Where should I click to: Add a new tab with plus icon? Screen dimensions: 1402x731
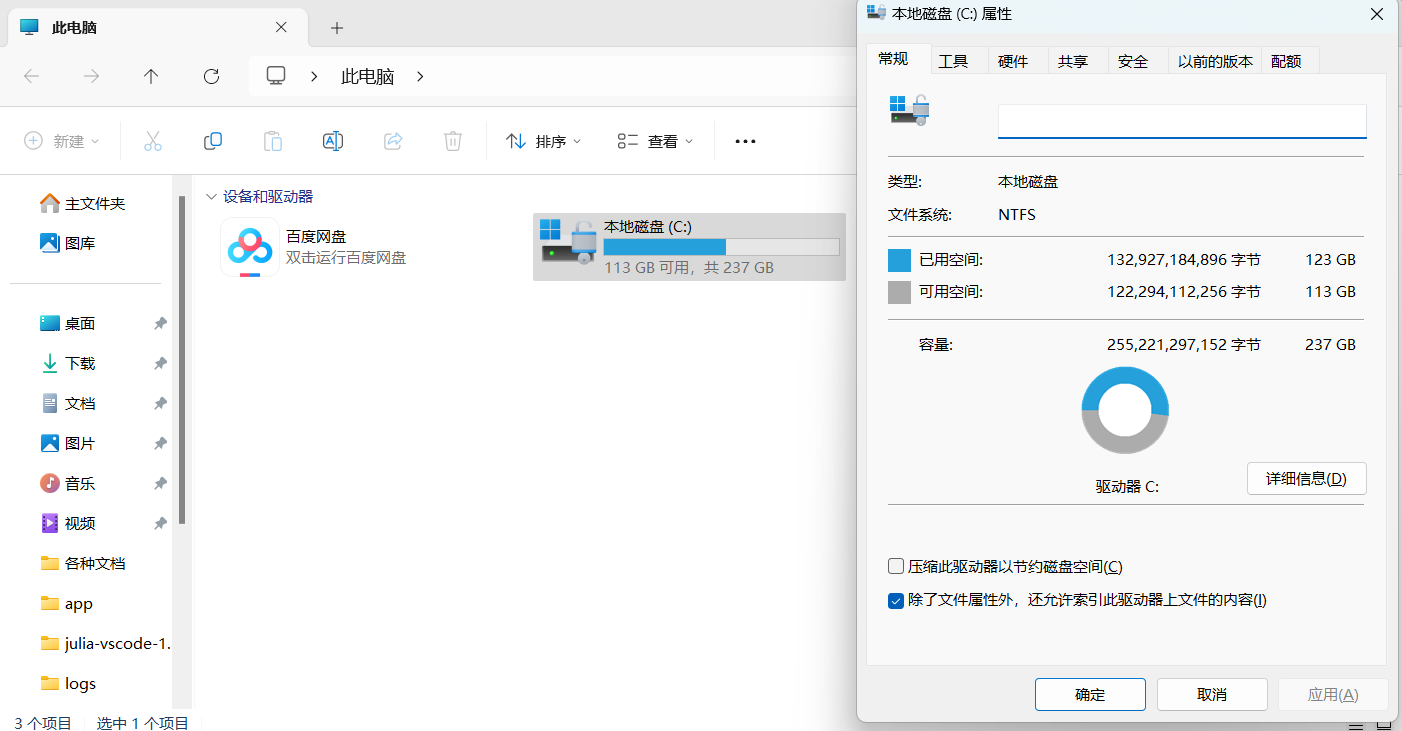pos(337,28)
